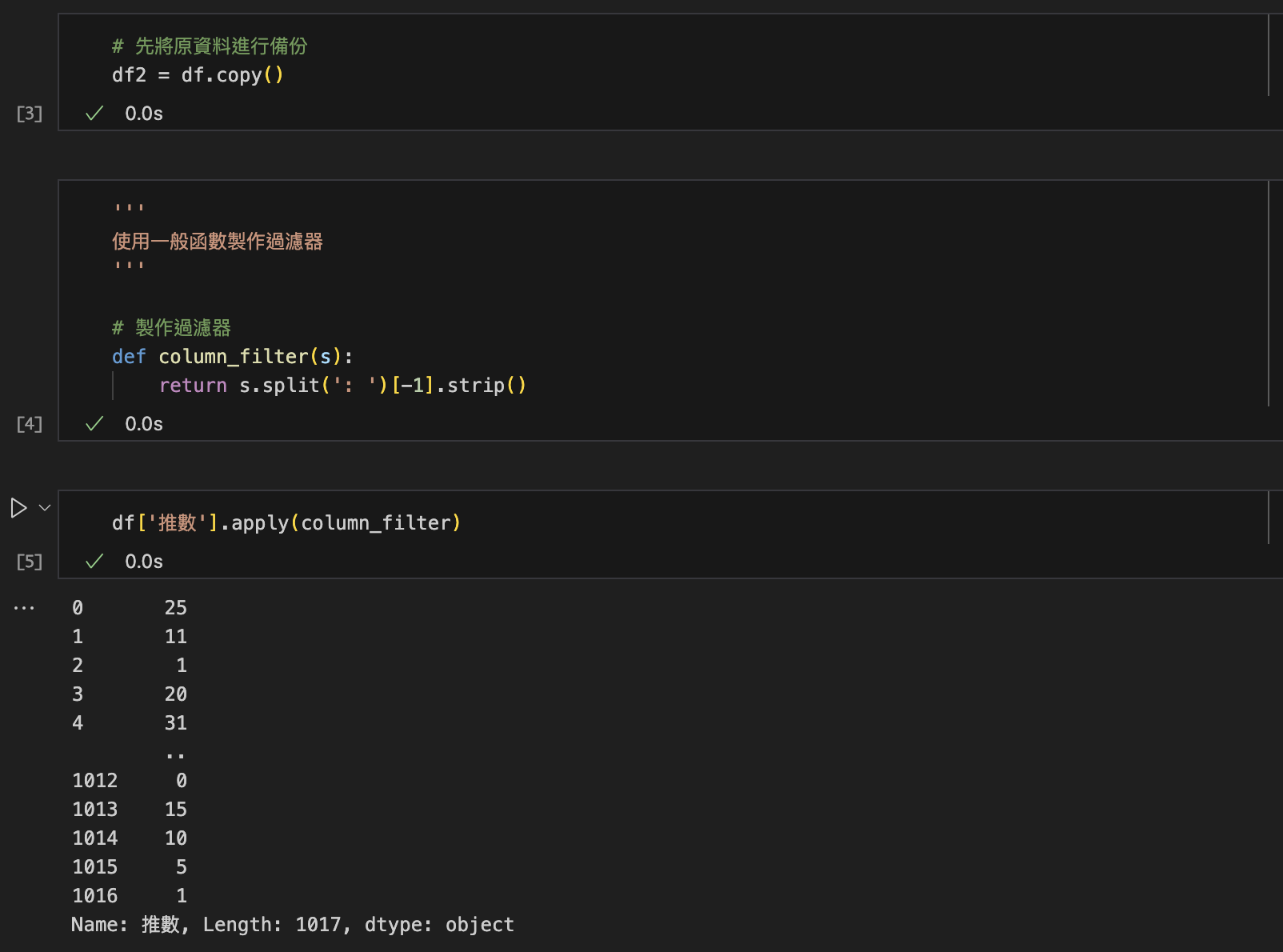This screenshot has height=952, width=1283.
Task: Click output row 4 with value 31
Action: [x=130, y=723]
